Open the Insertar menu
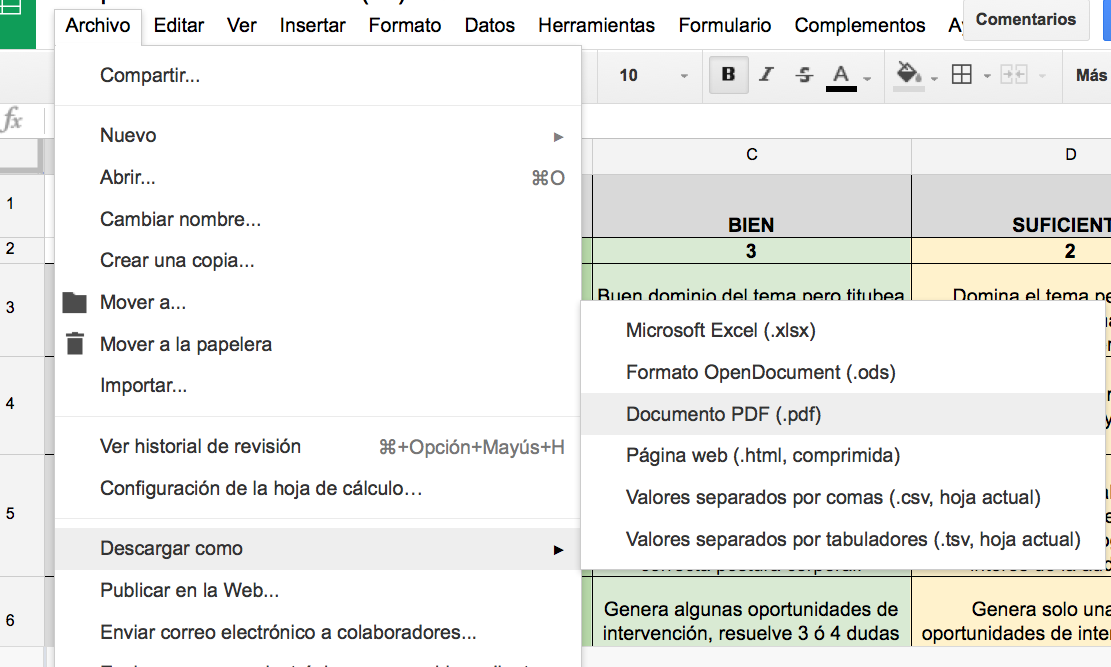Viewport: 1111px width, 667px height. click(x=312, y=26)
